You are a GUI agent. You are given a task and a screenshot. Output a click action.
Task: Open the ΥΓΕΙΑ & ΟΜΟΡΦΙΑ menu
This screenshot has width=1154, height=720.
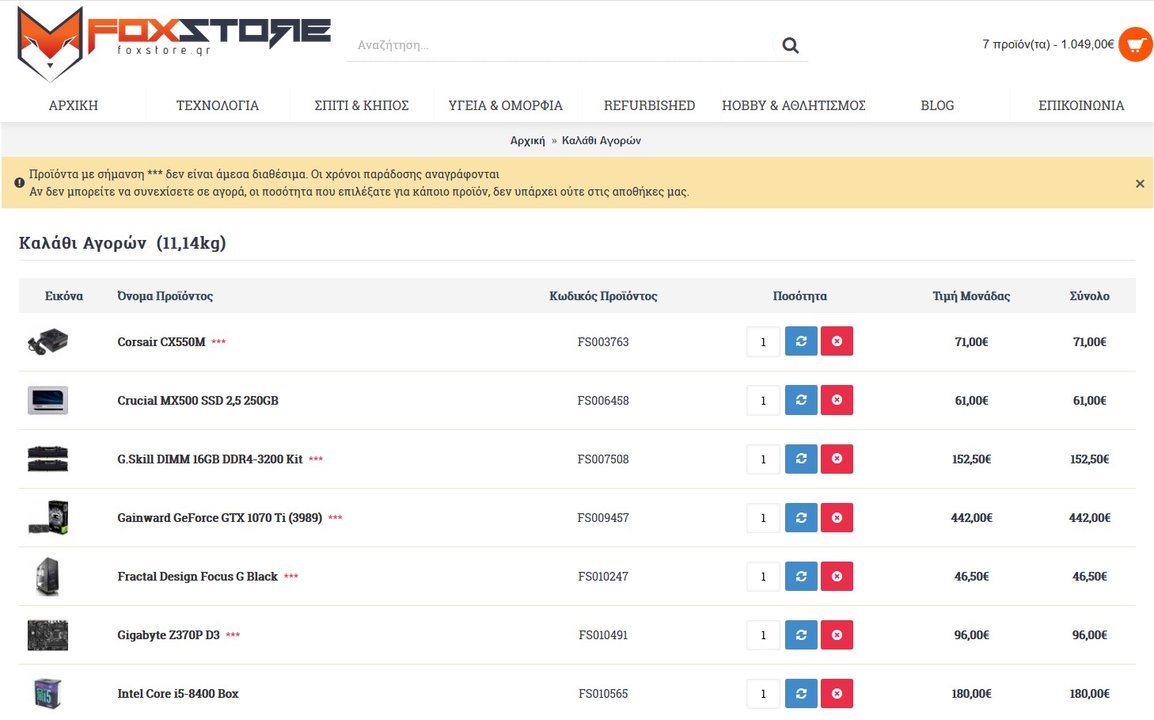506,105
